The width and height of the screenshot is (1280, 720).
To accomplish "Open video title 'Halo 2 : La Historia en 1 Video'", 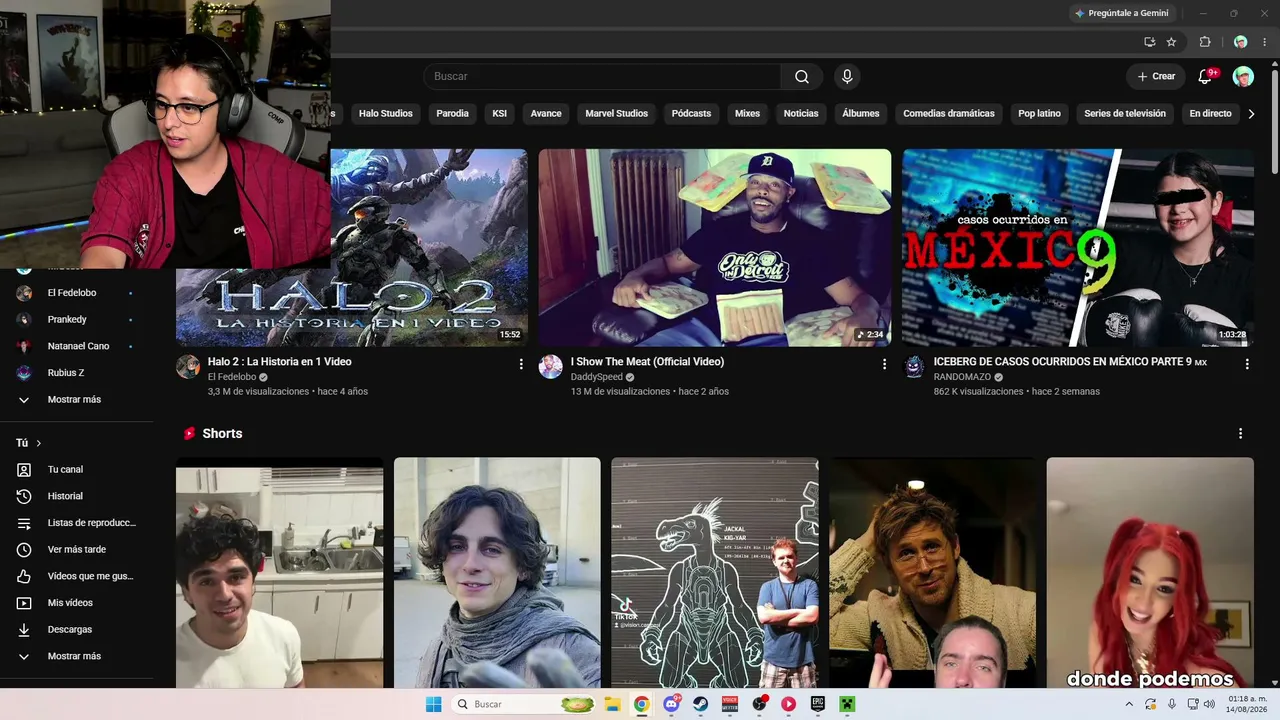I will pos(280,362).
